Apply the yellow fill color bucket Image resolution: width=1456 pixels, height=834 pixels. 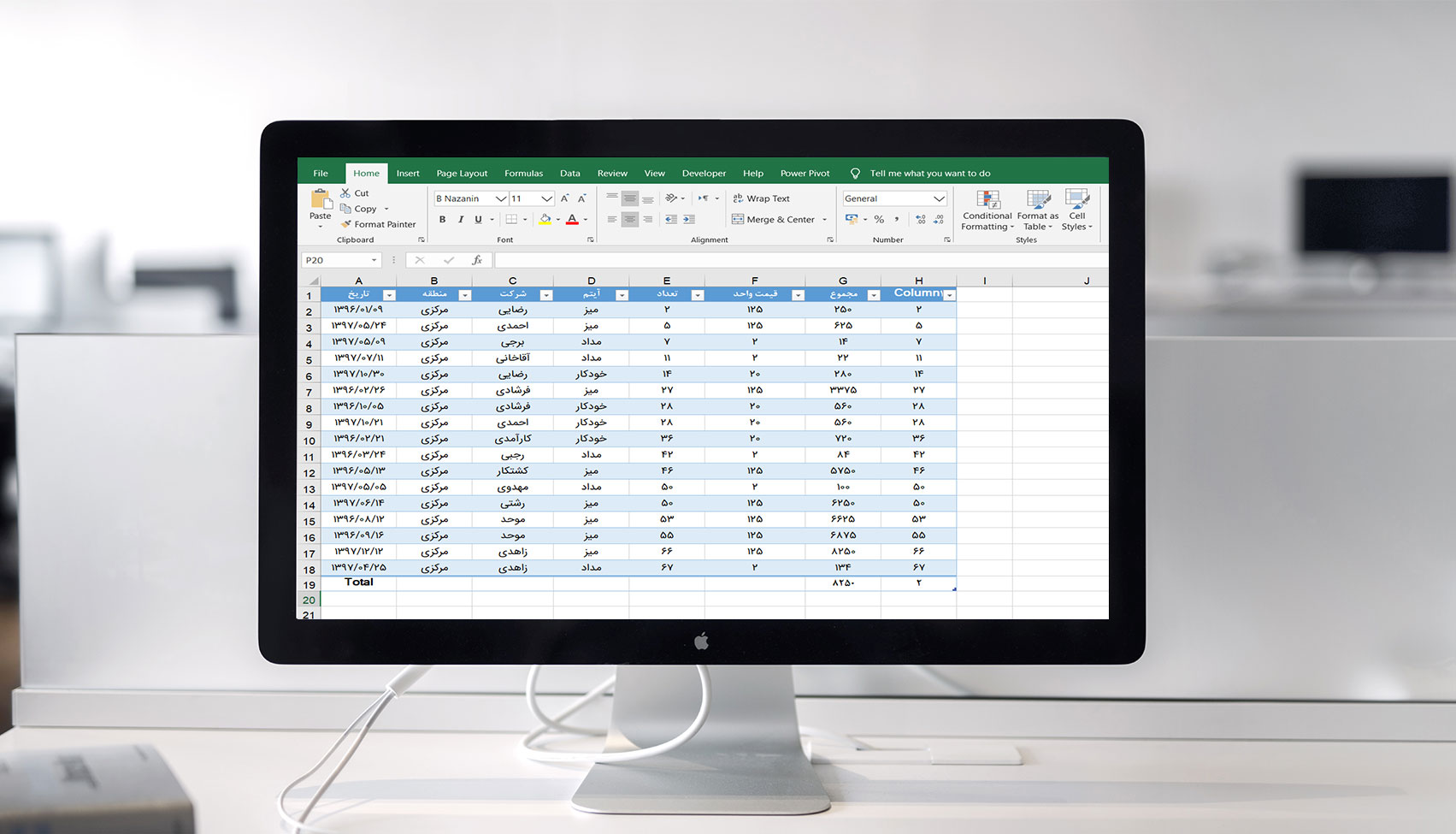coord(545,220)
